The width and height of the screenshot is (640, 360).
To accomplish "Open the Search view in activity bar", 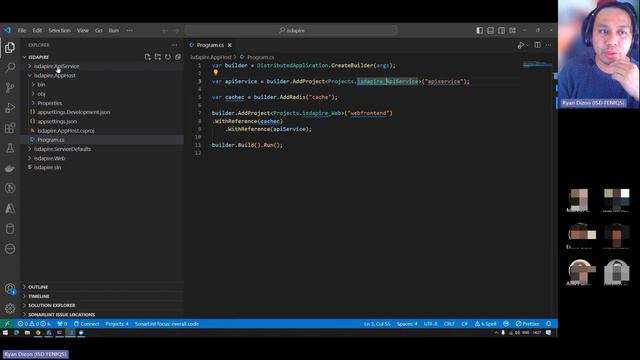I will (10, 67).
